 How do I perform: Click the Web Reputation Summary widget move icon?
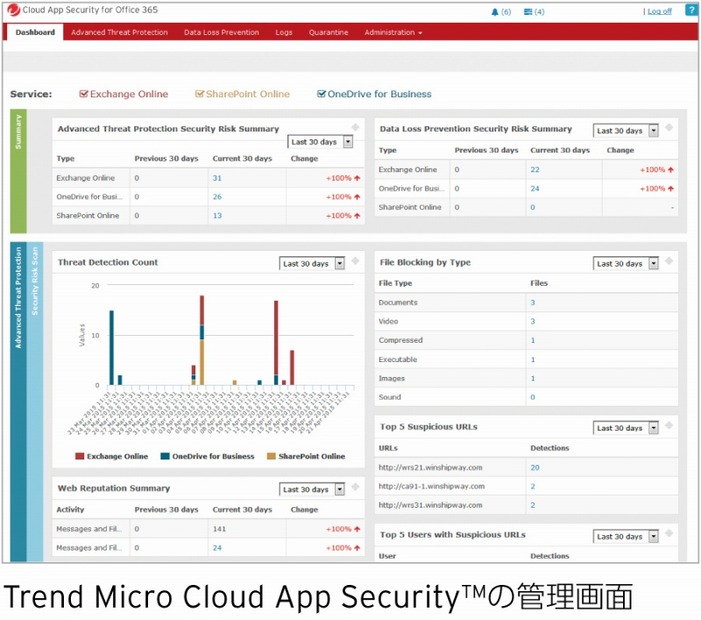(x=355, y=487)
